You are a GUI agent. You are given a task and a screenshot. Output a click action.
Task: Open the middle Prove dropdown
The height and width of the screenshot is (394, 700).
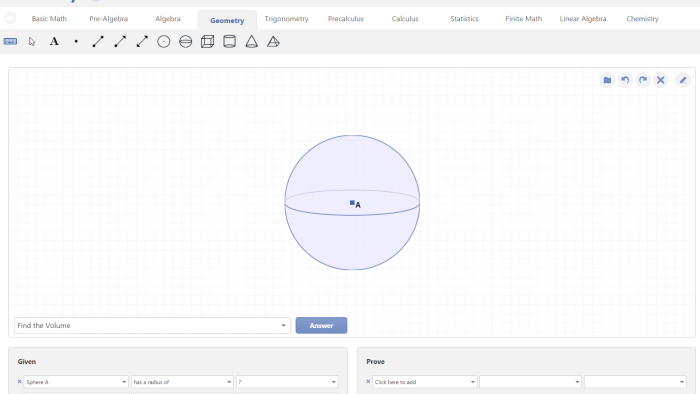[530, 382]
